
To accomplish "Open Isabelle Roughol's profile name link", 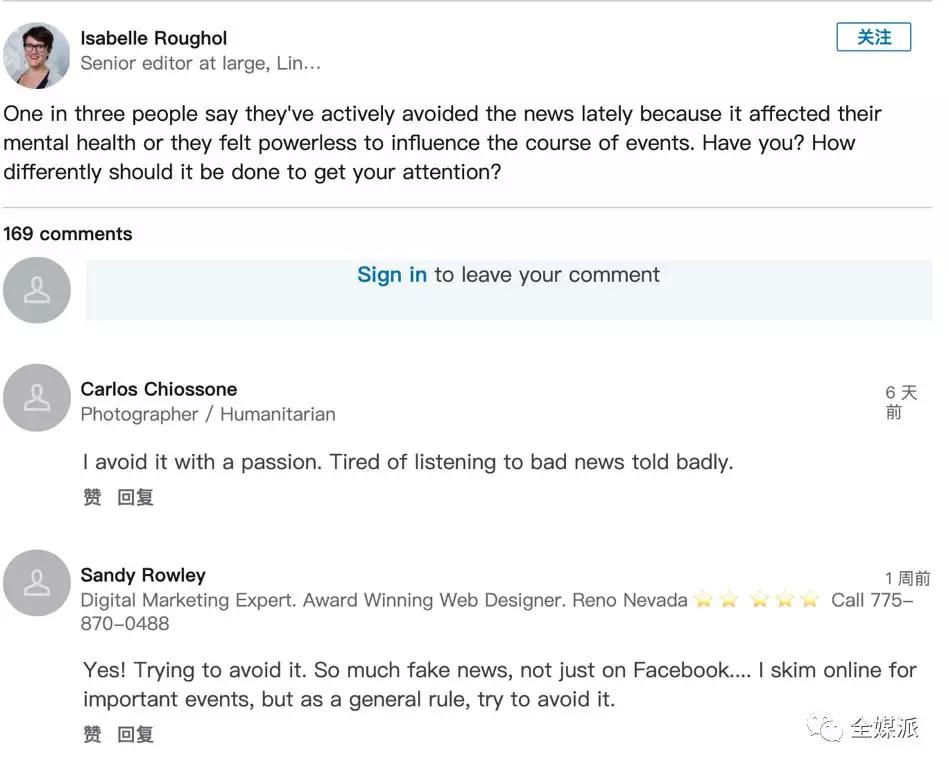I will 153,38.
